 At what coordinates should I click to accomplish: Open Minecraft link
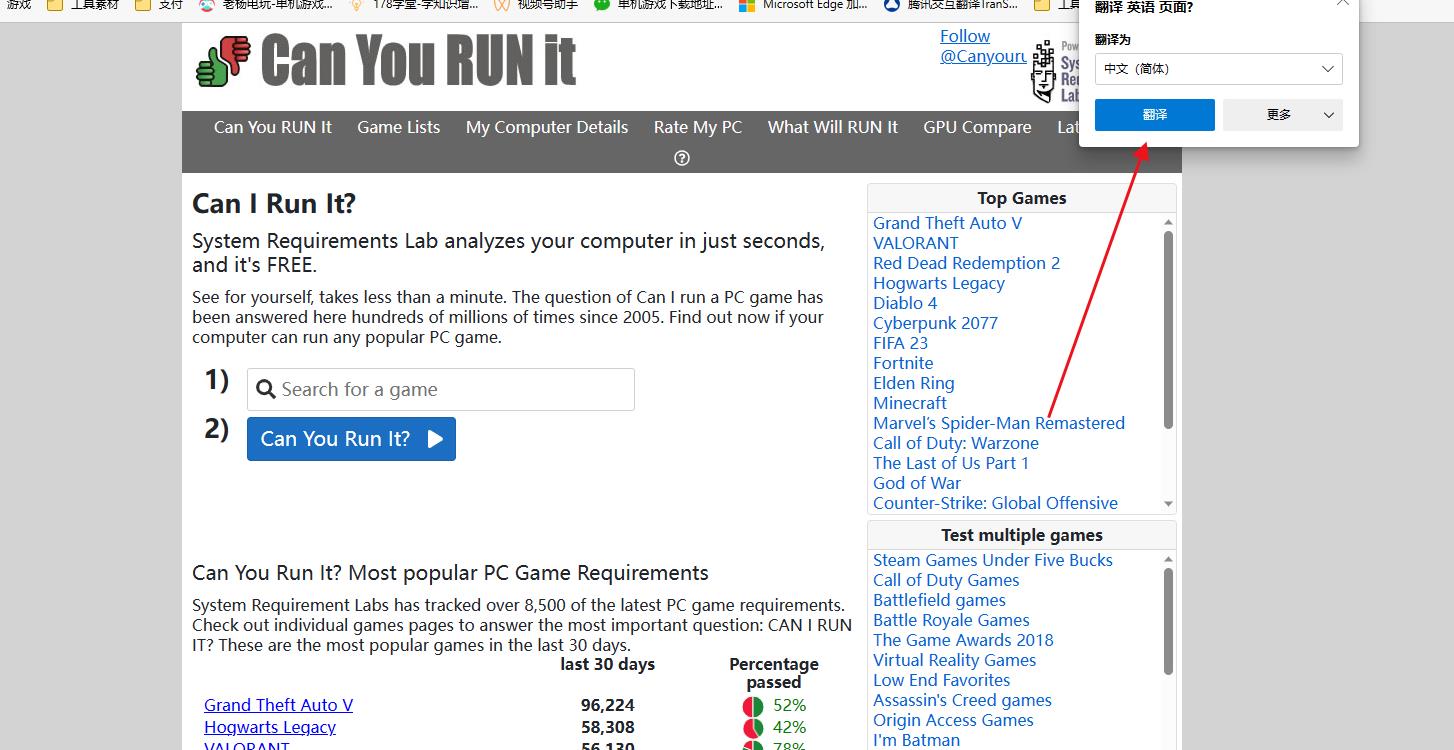point(910,403)
